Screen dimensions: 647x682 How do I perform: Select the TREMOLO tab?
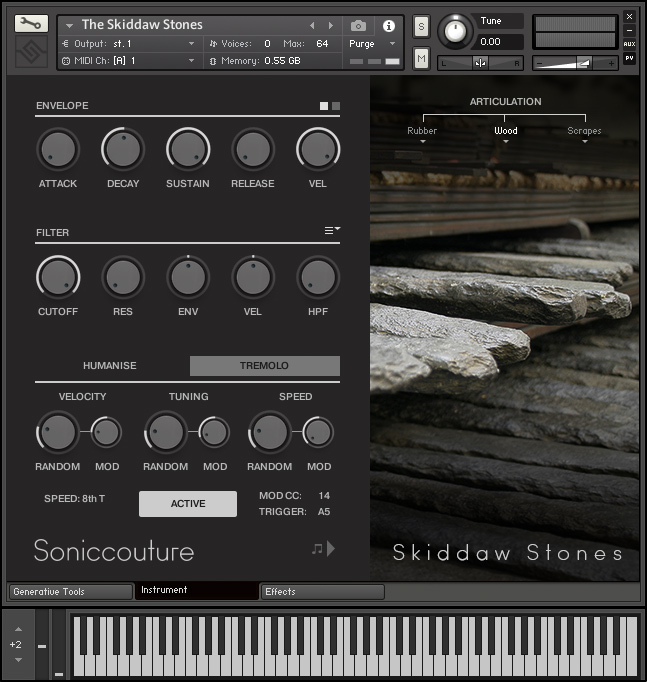pyautogui.click(x=265, y=366)
